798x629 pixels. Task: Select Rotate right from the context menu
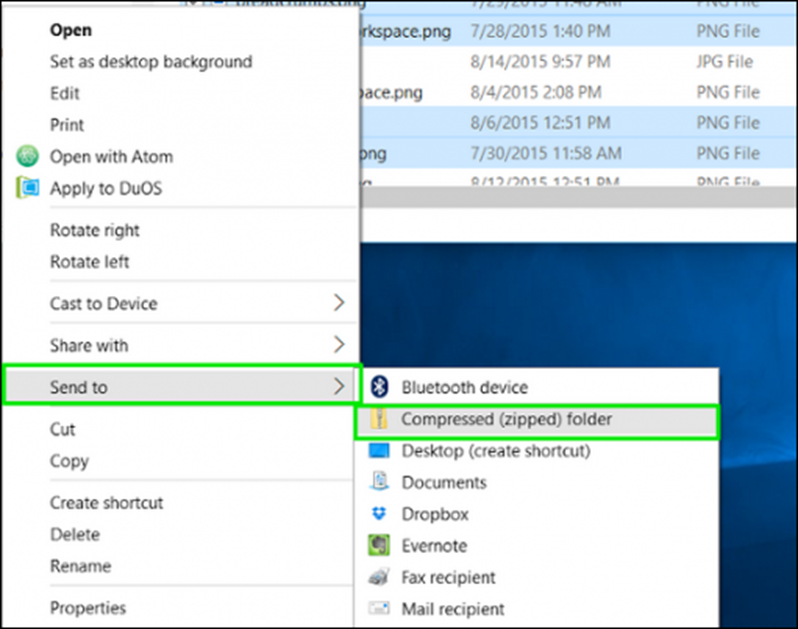pos(95,230)
